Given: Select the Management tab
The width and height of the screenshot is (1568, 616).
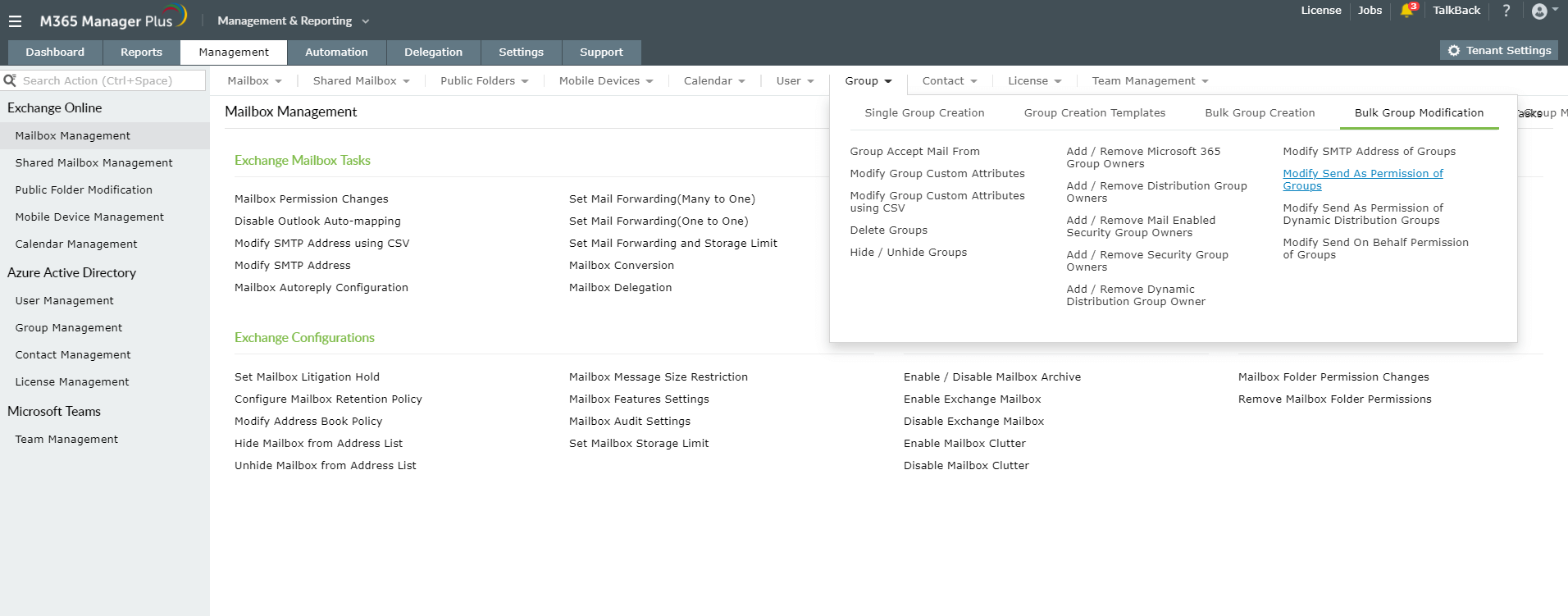Looking at the screenshot, I should click(234, 52).
